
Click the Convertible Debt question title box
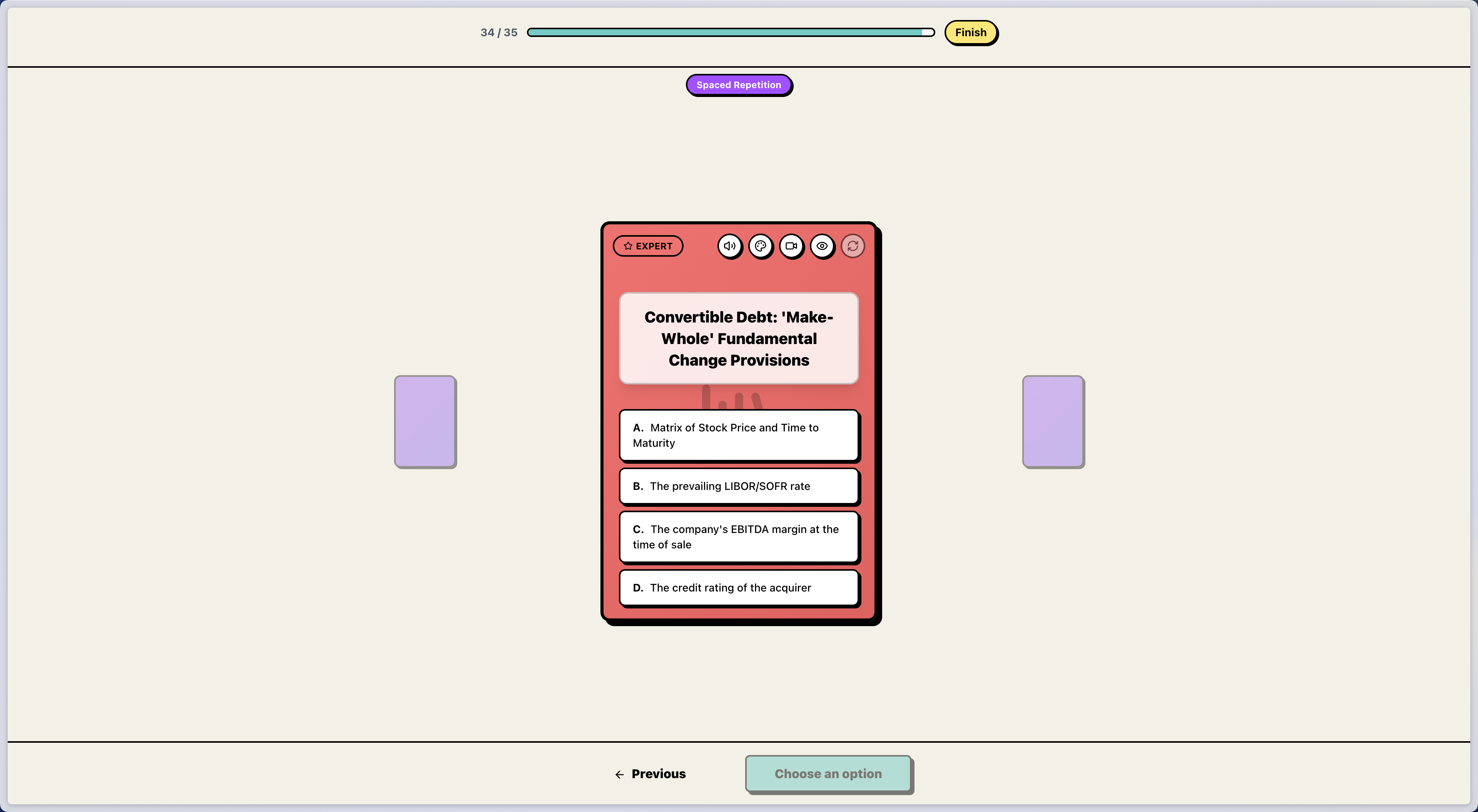tap(739, 339)
